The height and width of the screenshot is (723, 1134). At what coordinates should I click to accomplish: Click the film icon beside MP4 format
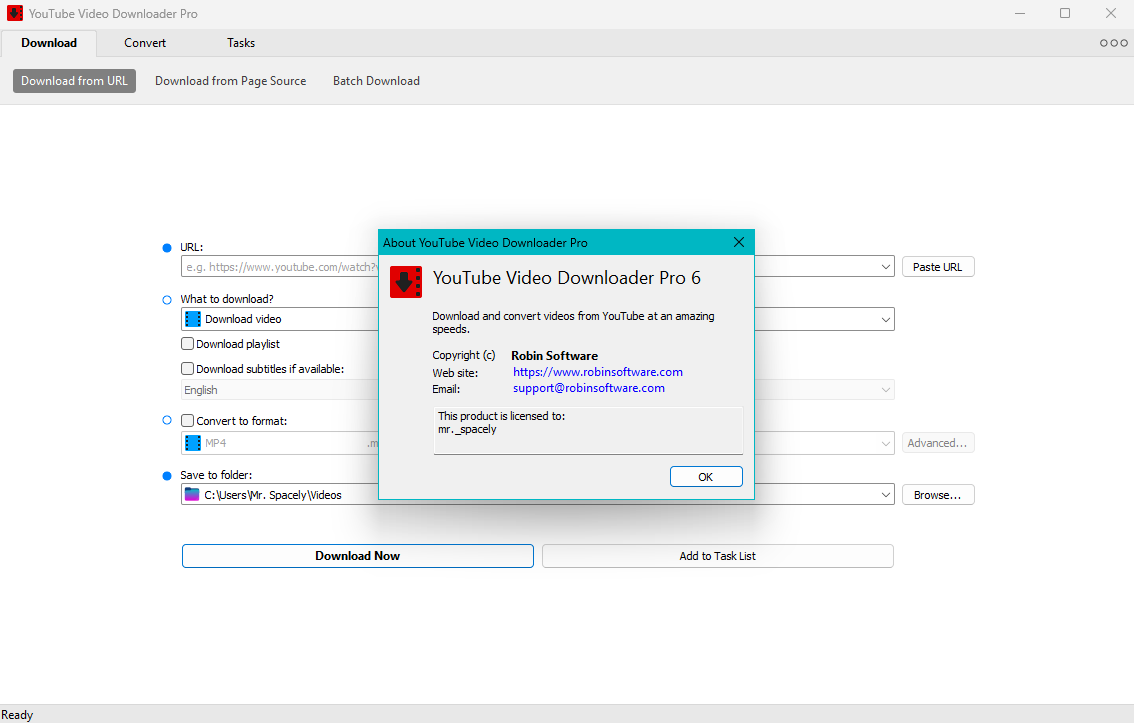(x=192, y=443)
